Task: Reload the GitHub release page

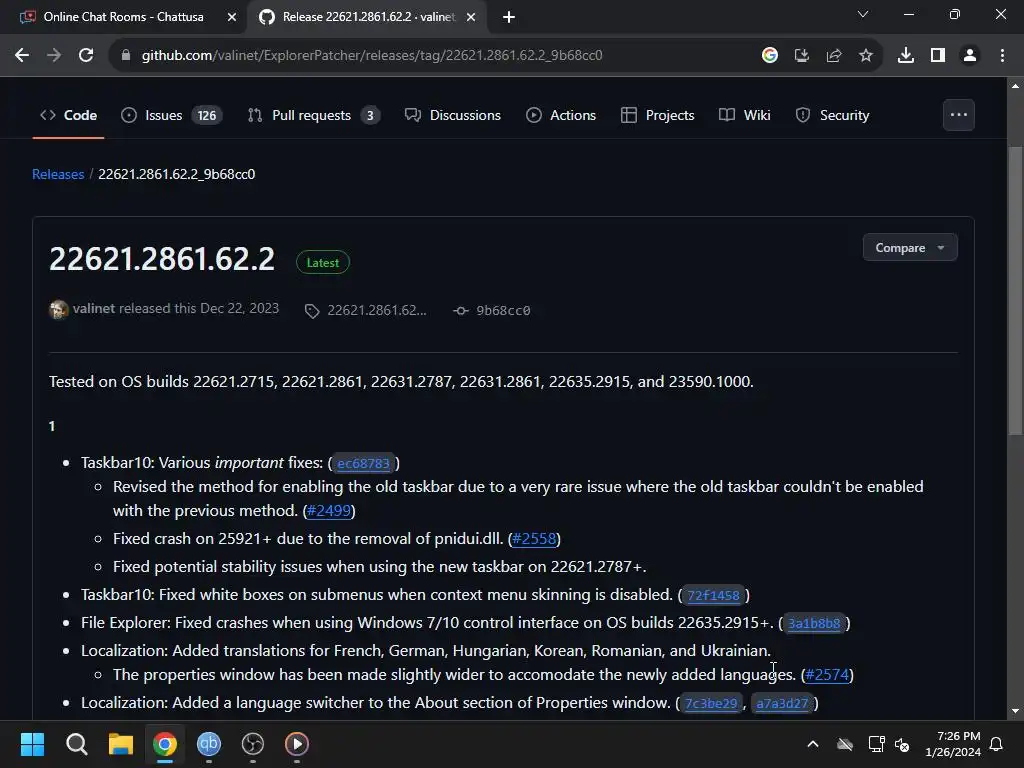Action: [86, 56]
